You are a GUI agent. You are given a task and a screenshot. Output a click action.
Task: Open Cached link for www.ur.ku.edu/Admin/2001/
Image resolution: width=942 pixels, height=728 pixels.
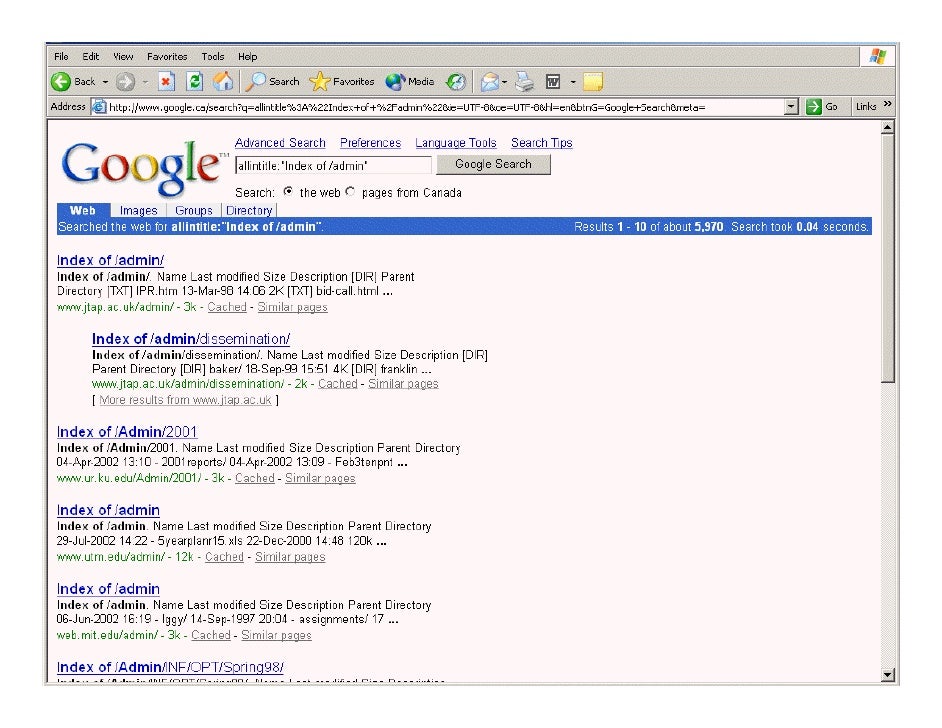255,478
